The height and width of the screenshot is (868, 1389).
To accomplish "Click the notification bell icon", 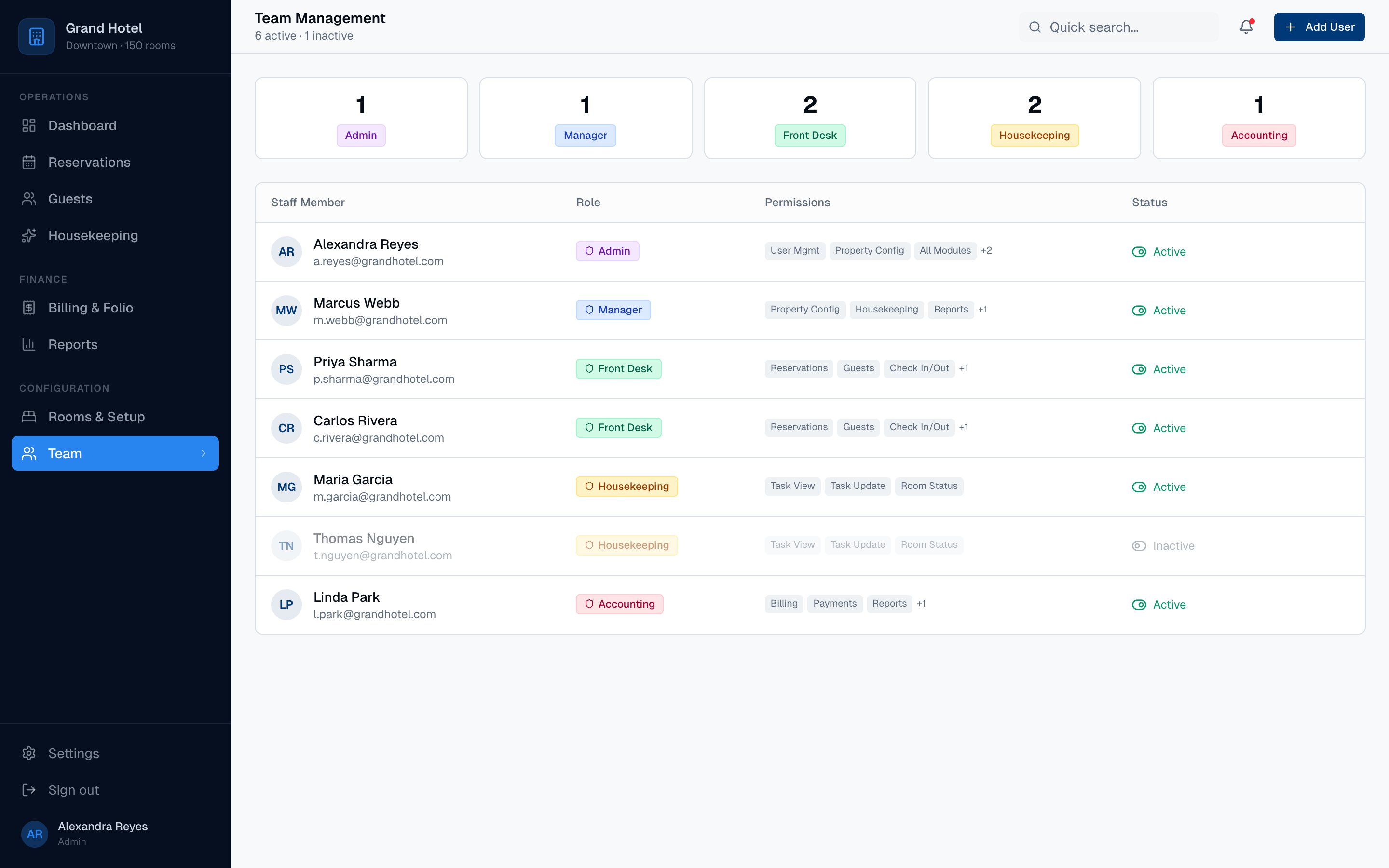I will click(1245, 27).
